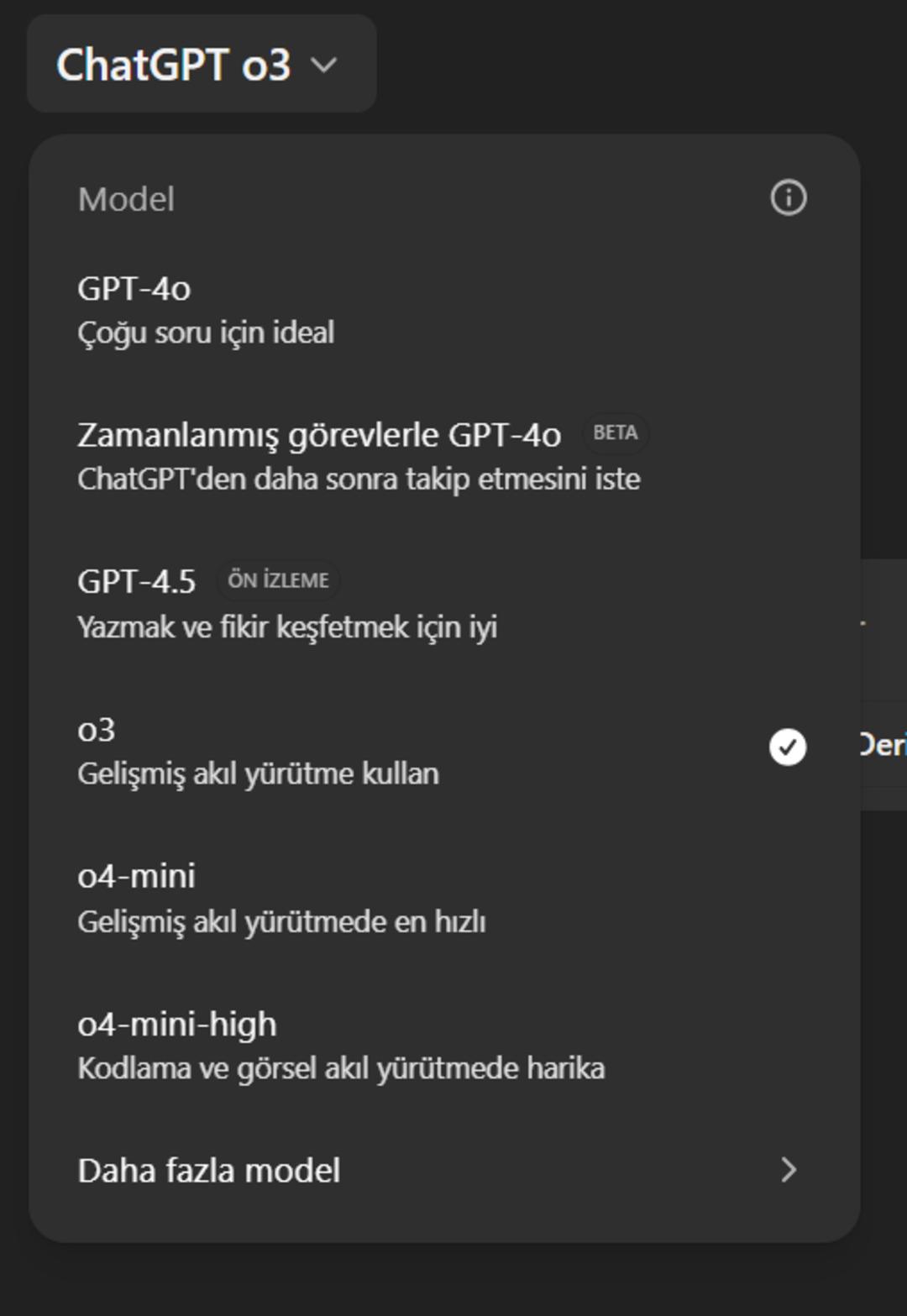Click 'Yazmak ve fikir keşfetmek için iyi' text
Screen dimensions: 907x1316
click(x=287, y=627)
